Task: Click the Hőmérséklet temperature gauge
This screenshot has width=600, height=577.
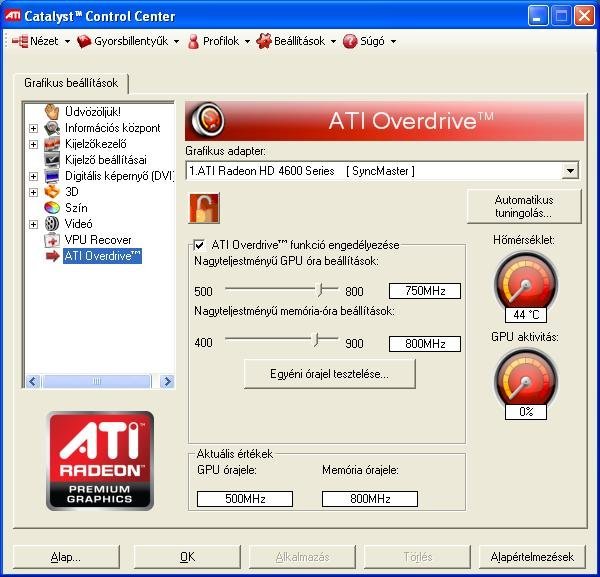Action: coord(526,284)
